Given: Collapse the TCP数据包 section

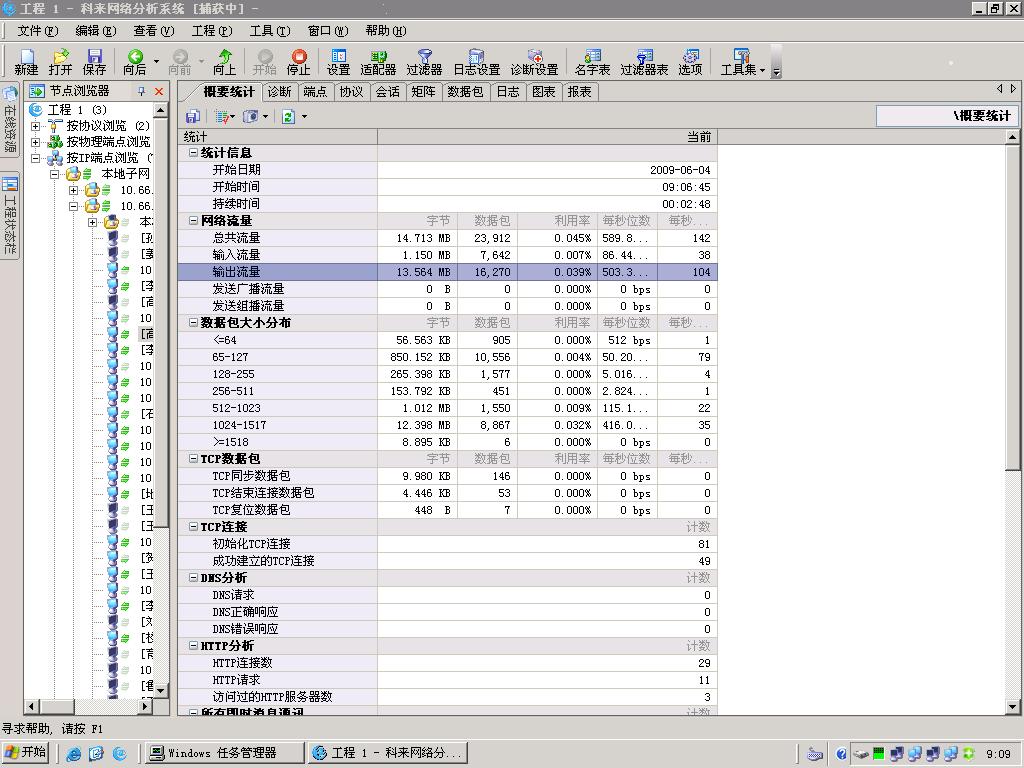Looking at the screenshot, I should pyautogui.click(x=193, y=459).
